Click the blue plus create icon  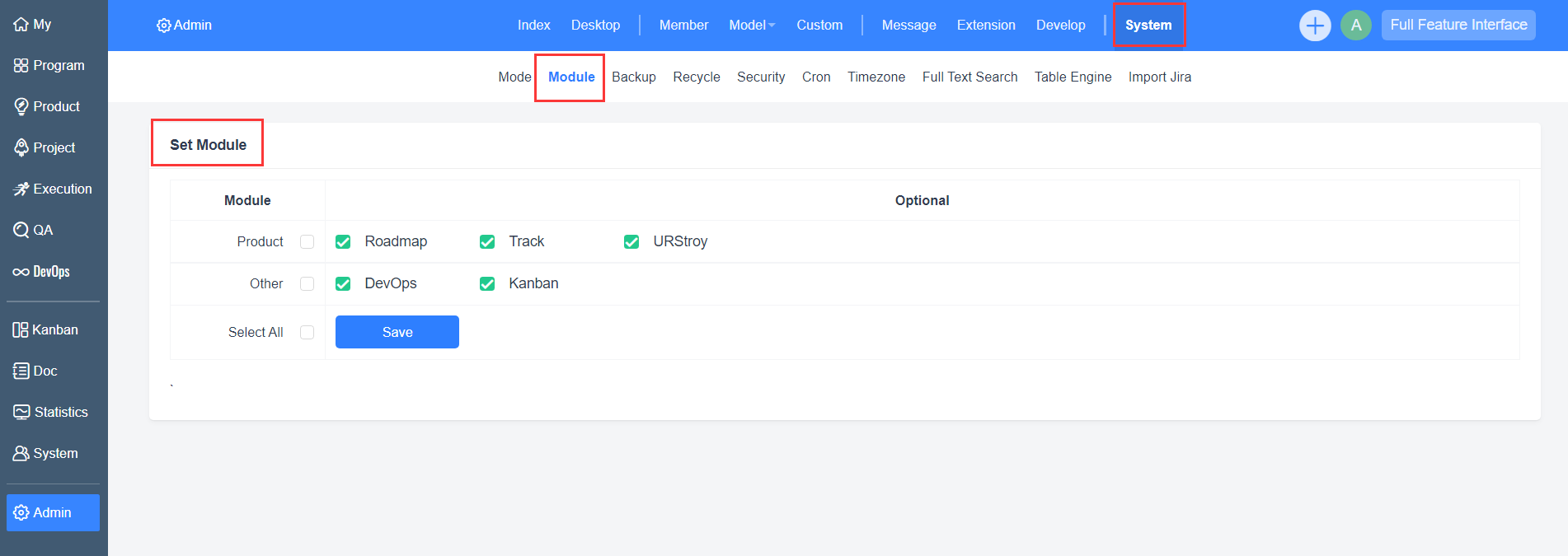[1315, 26]
